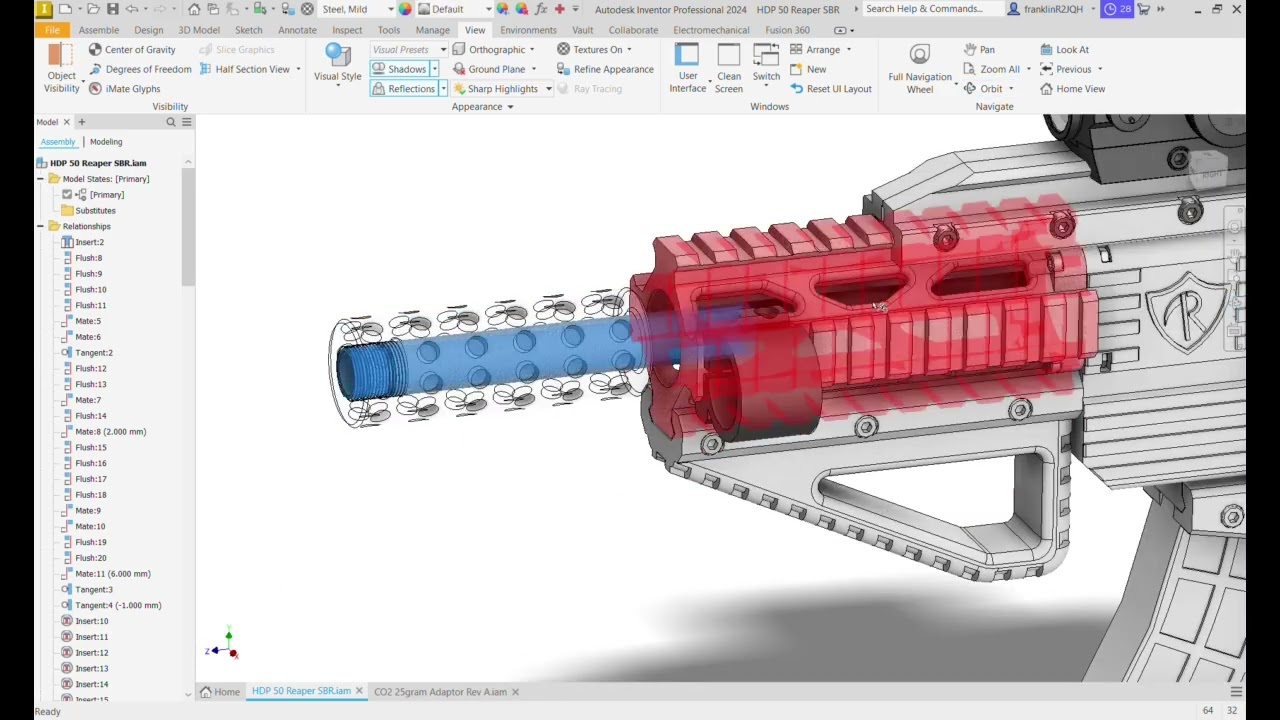Switch to the Inspect ribbon tab
The image size is (1280, 720).
click(347, 30)
